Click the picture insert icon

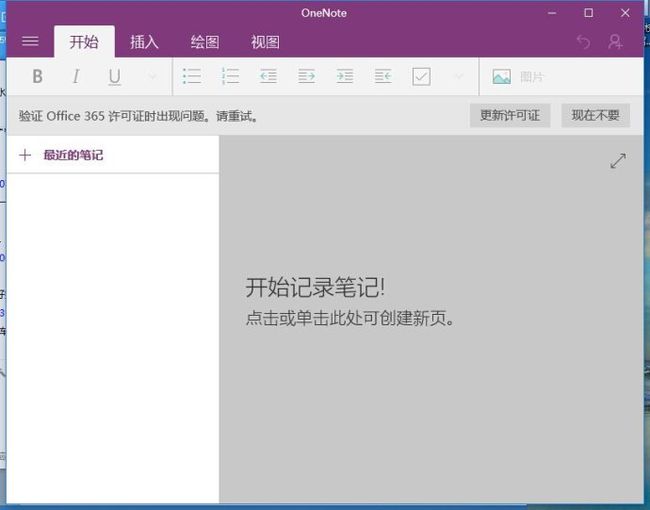(502, 77)
